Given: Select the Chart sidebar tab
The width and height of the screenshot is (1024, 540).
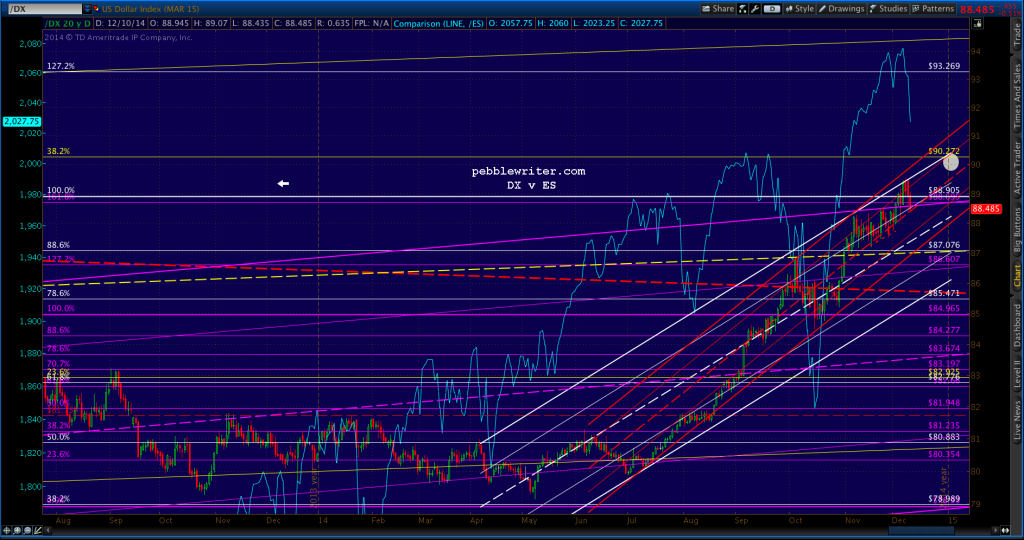Looking at the screenshot, I should 1017,276.
